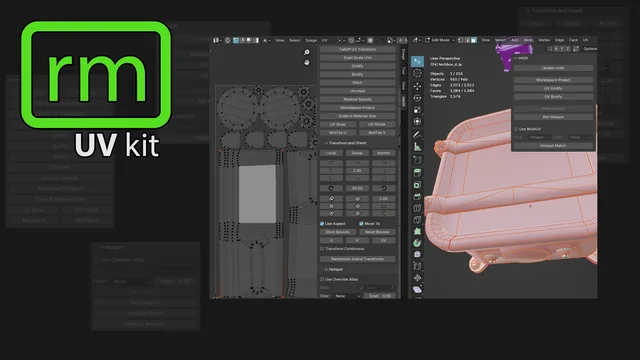The image size is (640, 360).
Task: Activate the Move tool in viewport toolbar
Action: click(x=417, y=86)
